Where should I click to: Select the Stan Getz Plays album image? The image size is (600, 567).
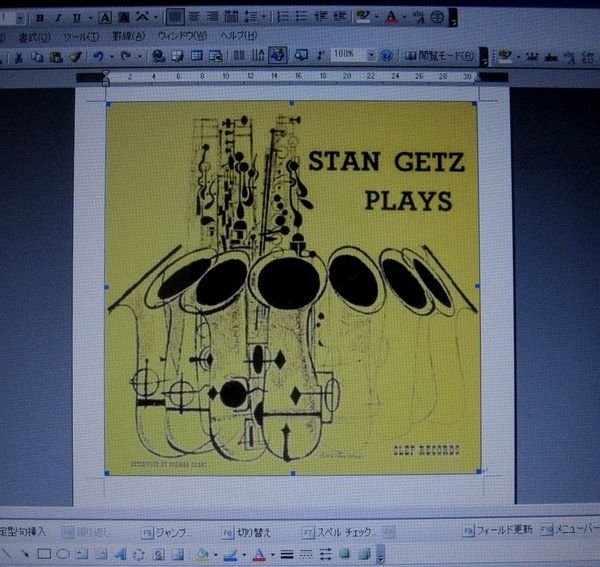tap(292, 287)
